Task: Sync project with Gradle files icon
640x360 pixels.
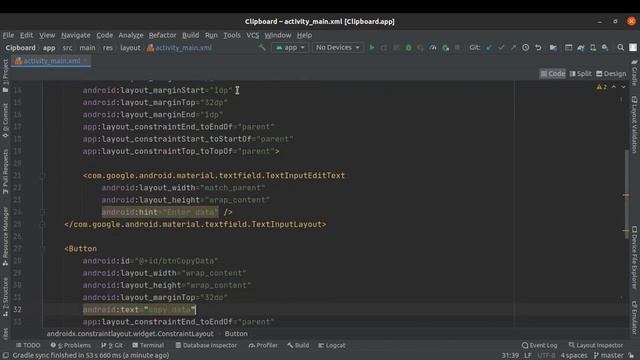Action: (581, 48)
